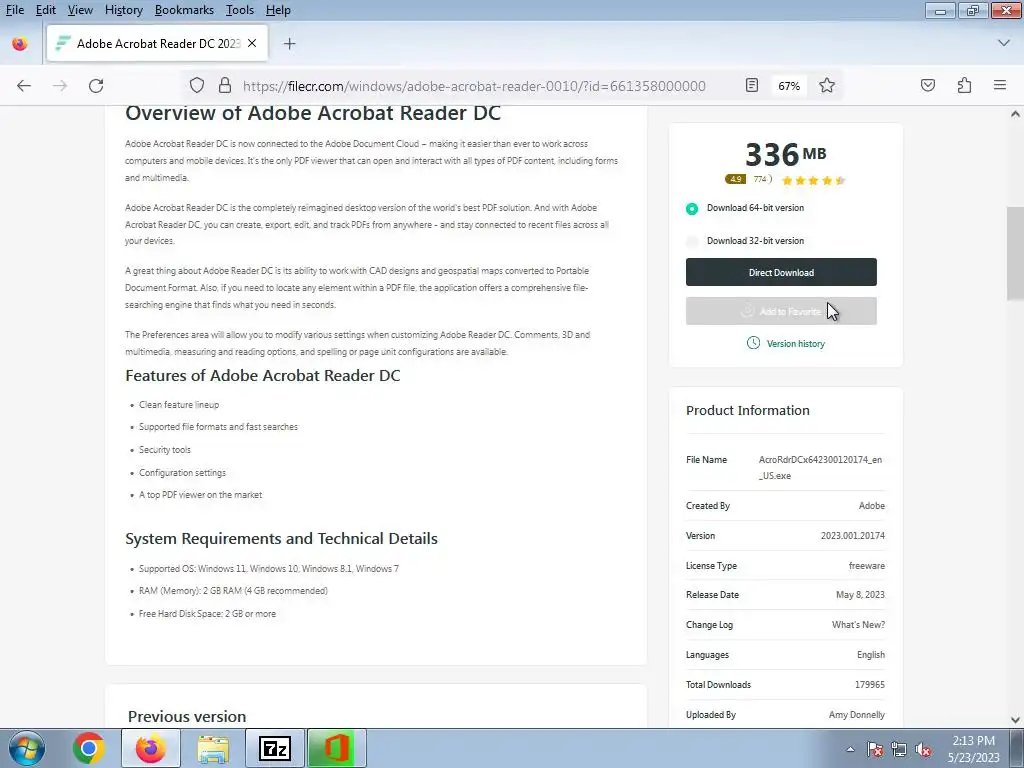1024x768 pixels.
Task: Open the Version history link
Action: [795, 344]
